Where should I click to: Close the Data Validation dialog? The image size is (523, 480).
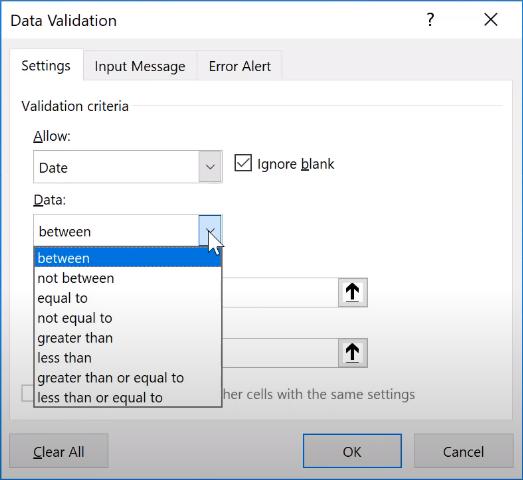pyautogui.click(x=491, y=20)
